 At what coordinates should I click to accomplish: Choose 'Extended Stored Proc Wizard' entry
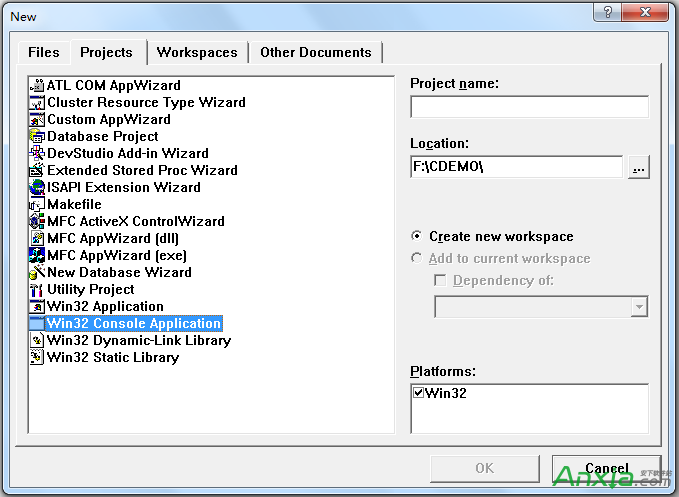(142, 170)
